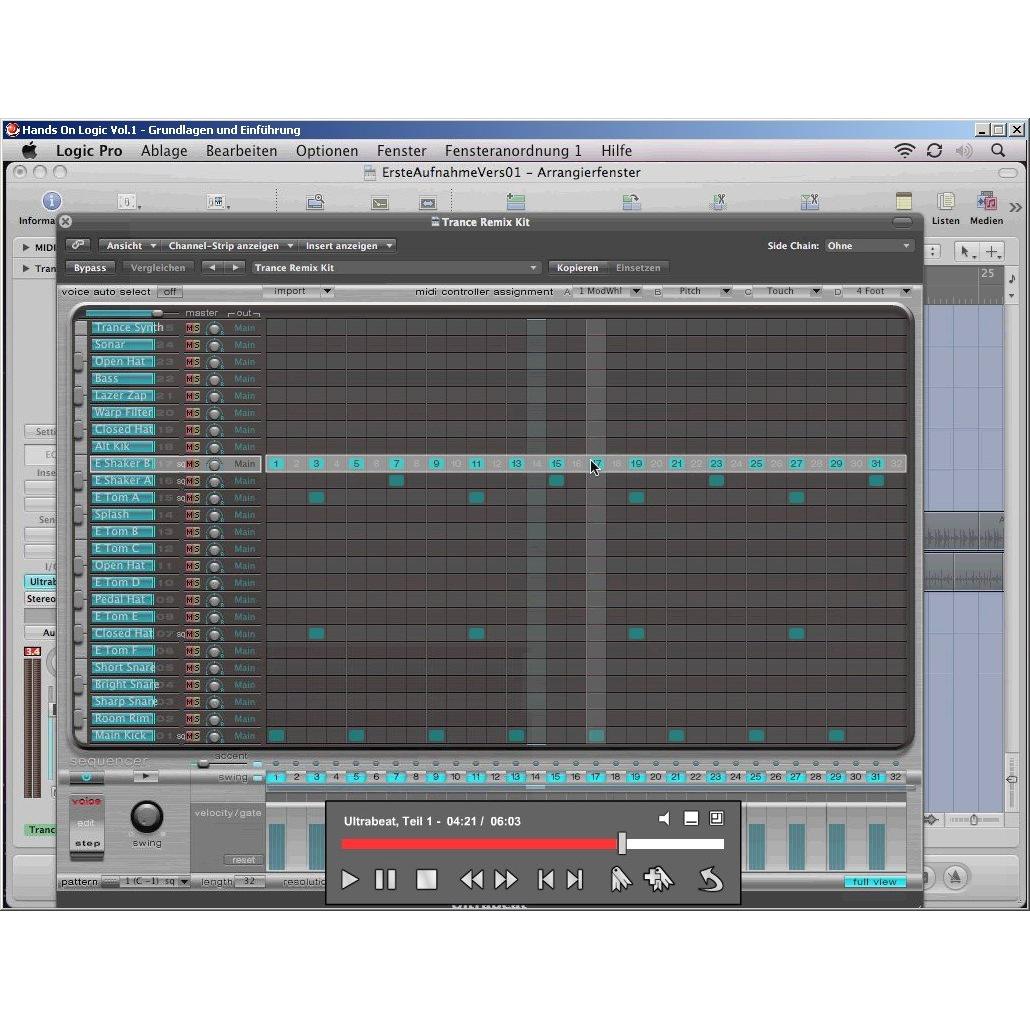Viewport: 1030px width, 1030px height.
Task: Click the link chain icon in plugin header
Action: pyautogui.click(x=78, y=245)
